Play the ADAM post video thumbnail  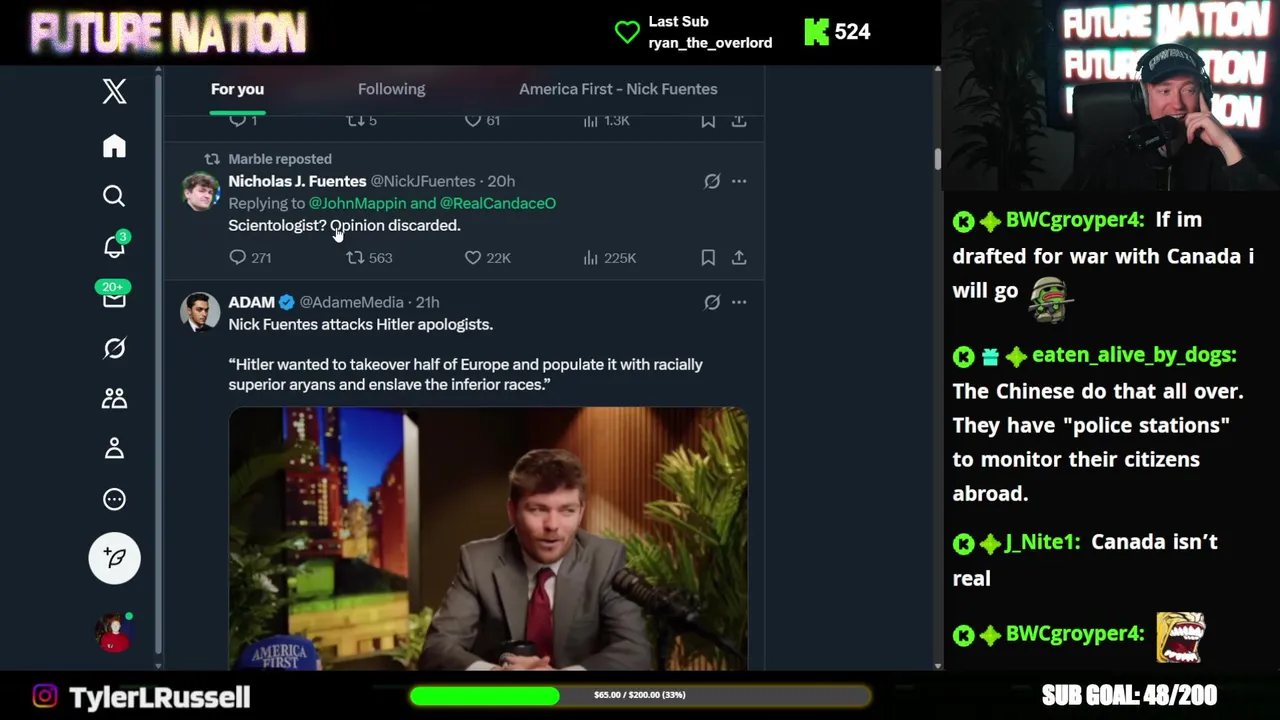pos(488,538)
